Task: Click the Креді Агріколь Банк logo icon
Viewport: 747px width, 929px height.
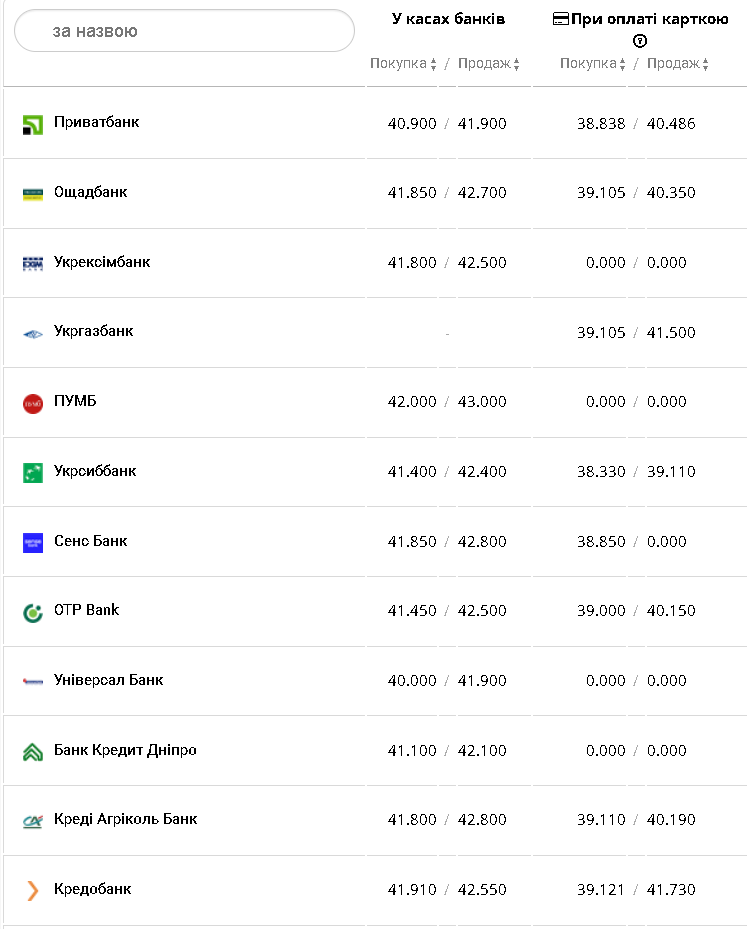Action: coord(33,821)
